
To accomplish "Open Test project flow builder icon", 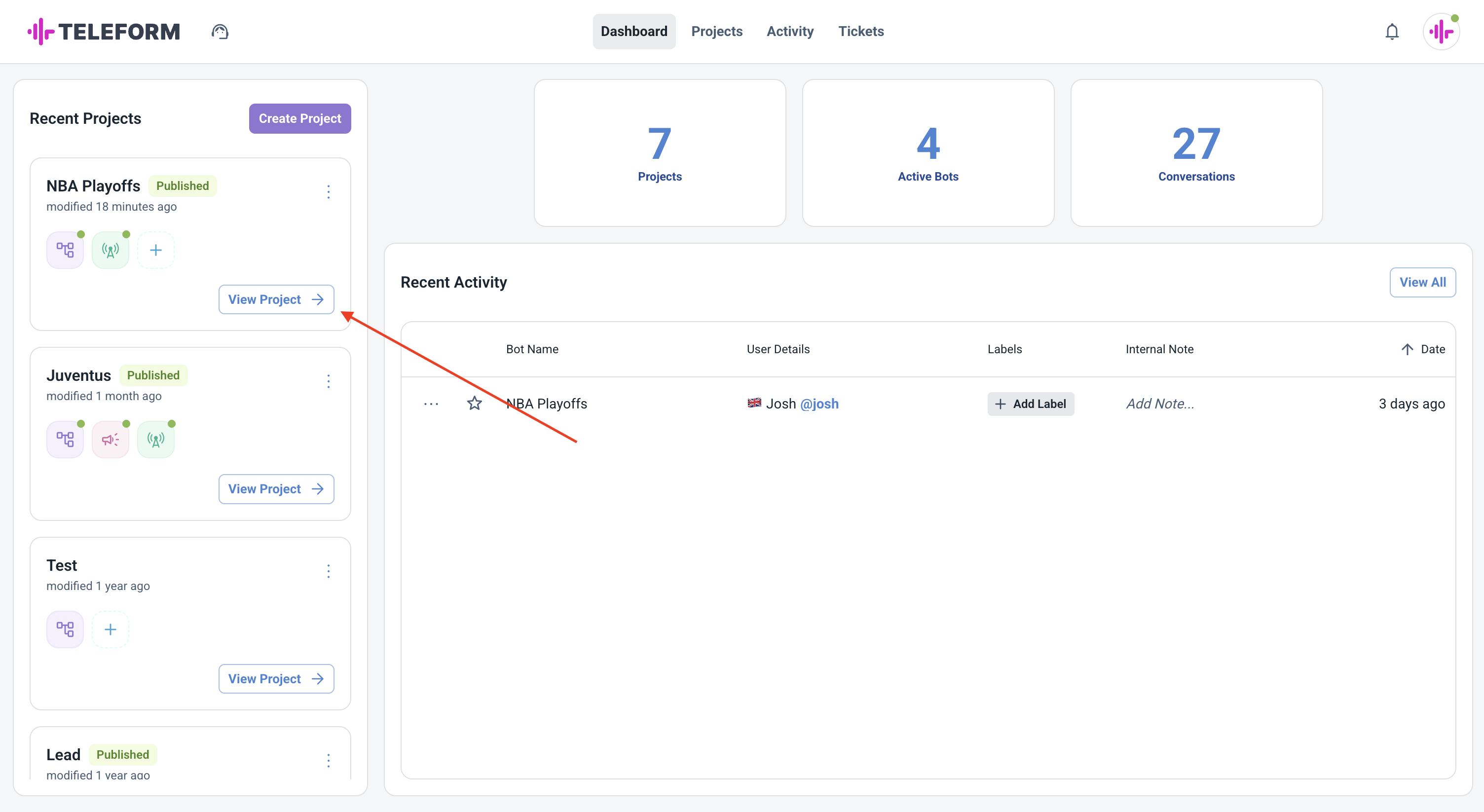I will pos(65,629).
